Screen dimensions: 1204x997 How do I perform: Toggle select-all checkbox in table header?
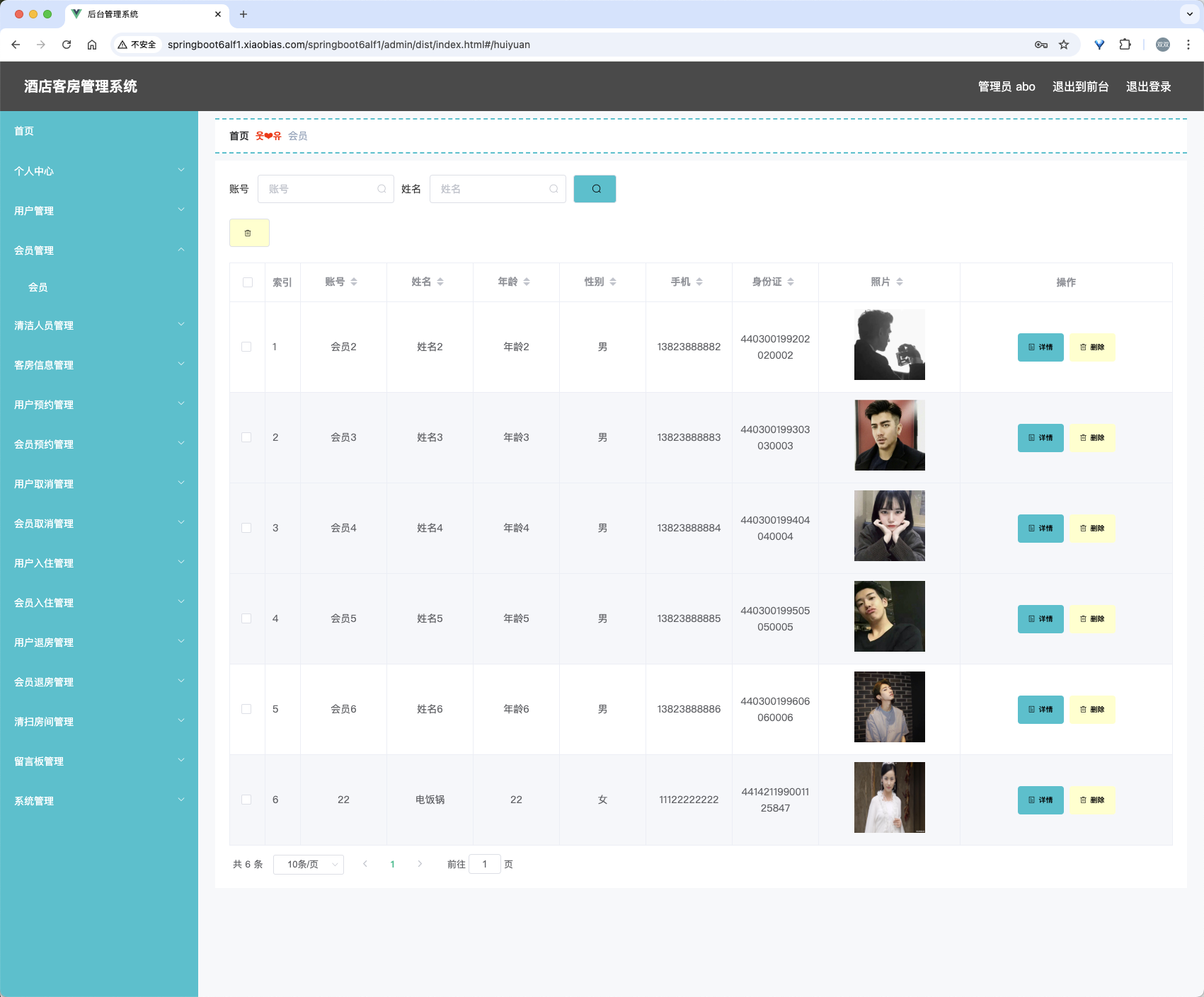click(248, 282)
